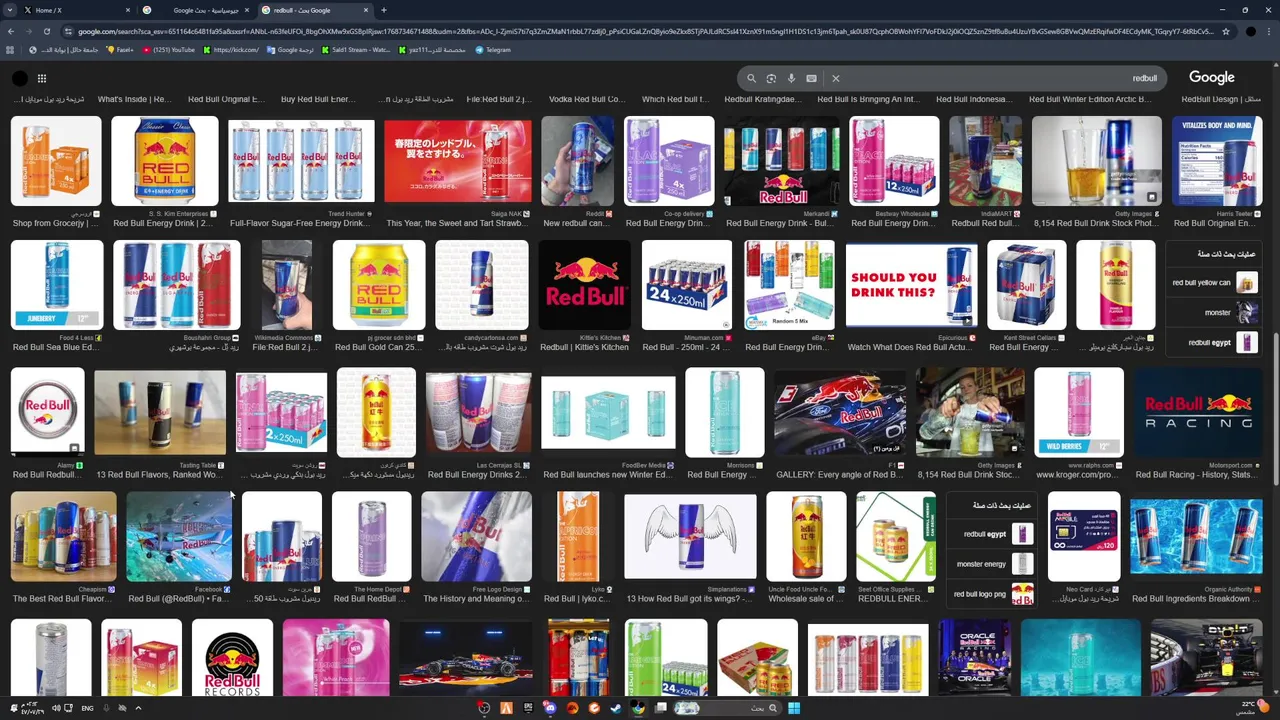Open the Japanese red Red Bull ad thumbnail
This screenshot has width=1280, height=720.
tap(458, 161)
